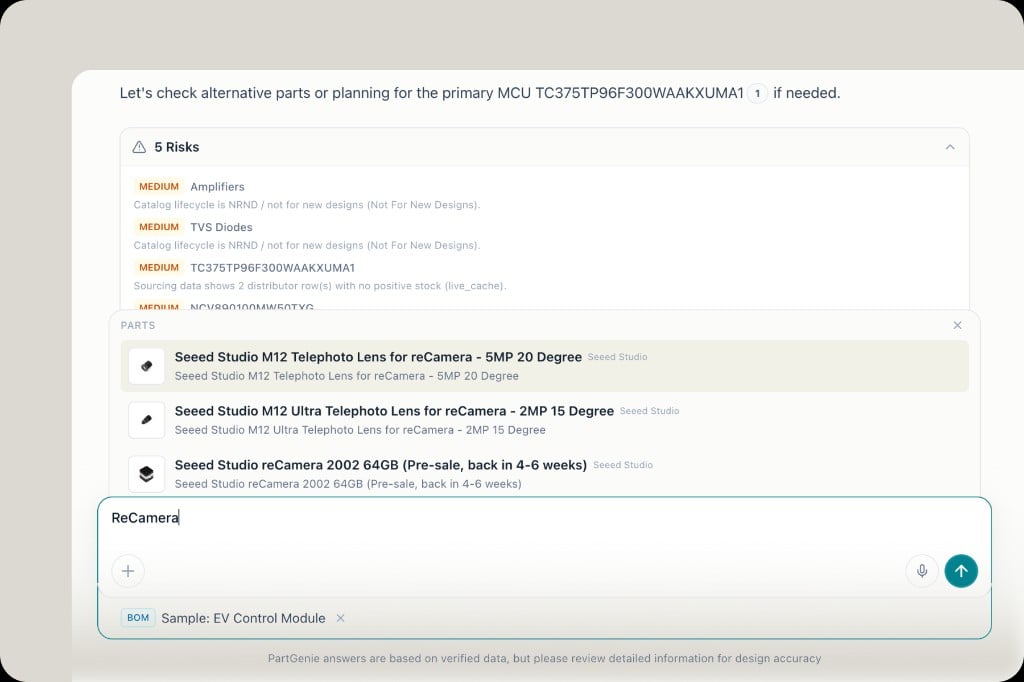This screenshot has height=682, width=1024.
Task: Click the TVS Diodes risk entry
Action: point(221,227)
